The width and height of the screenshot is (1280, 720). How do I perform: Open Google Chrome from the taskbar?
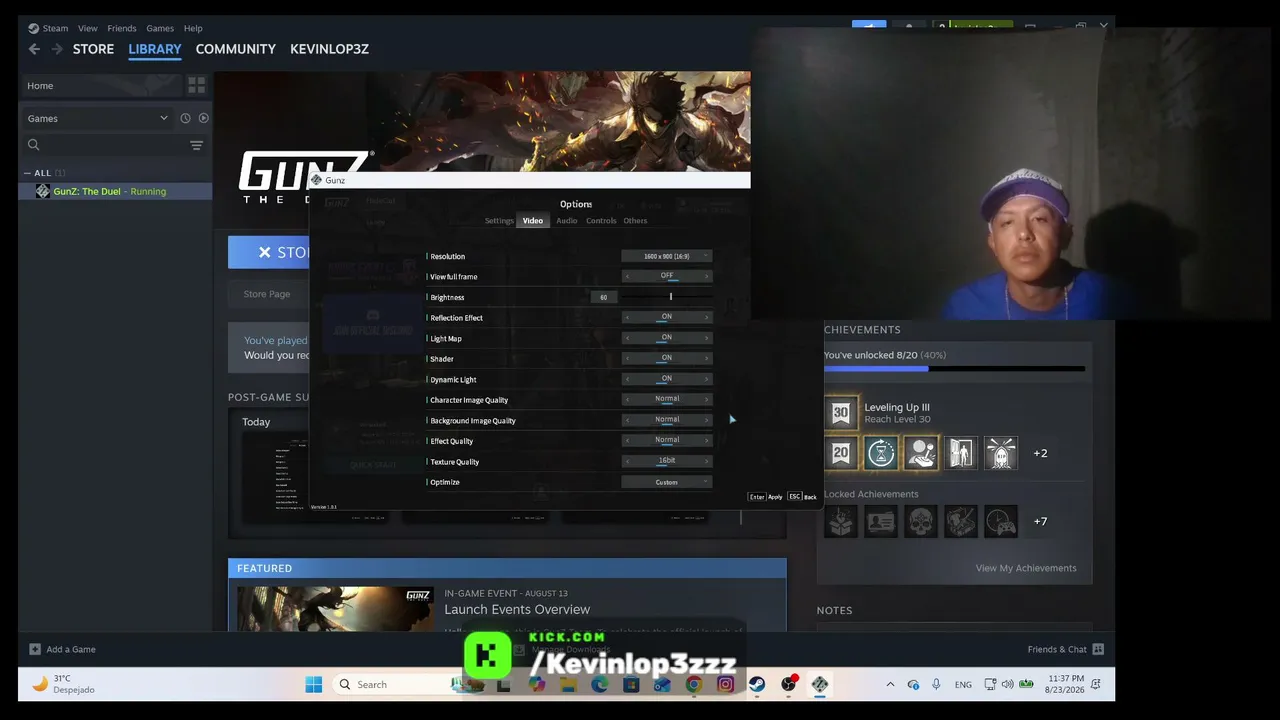pos(694,684)
